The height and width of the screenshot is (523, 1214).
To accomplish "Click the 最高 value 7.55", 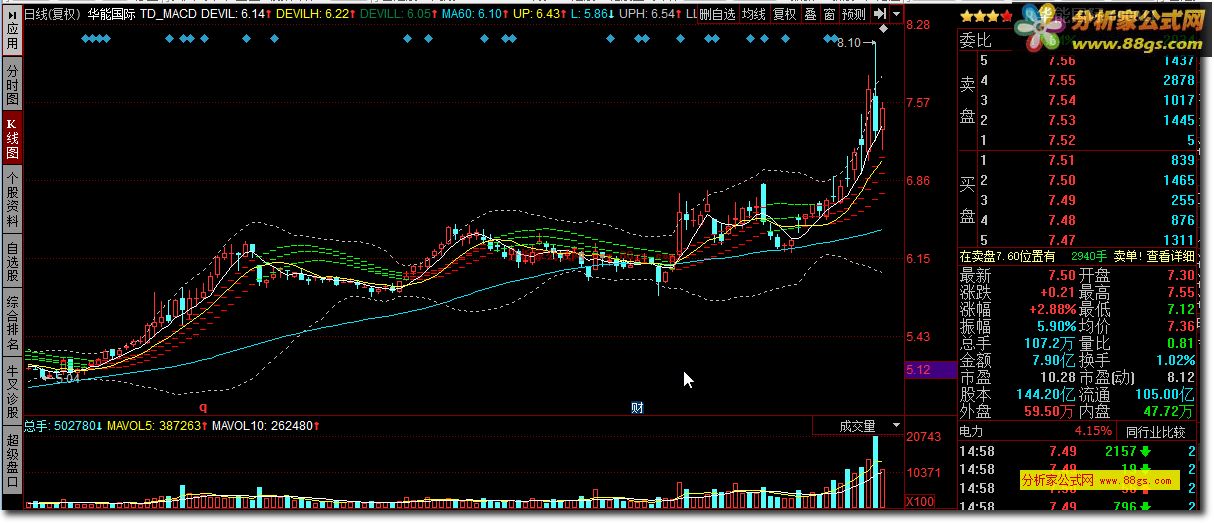I will point(1180,293).
